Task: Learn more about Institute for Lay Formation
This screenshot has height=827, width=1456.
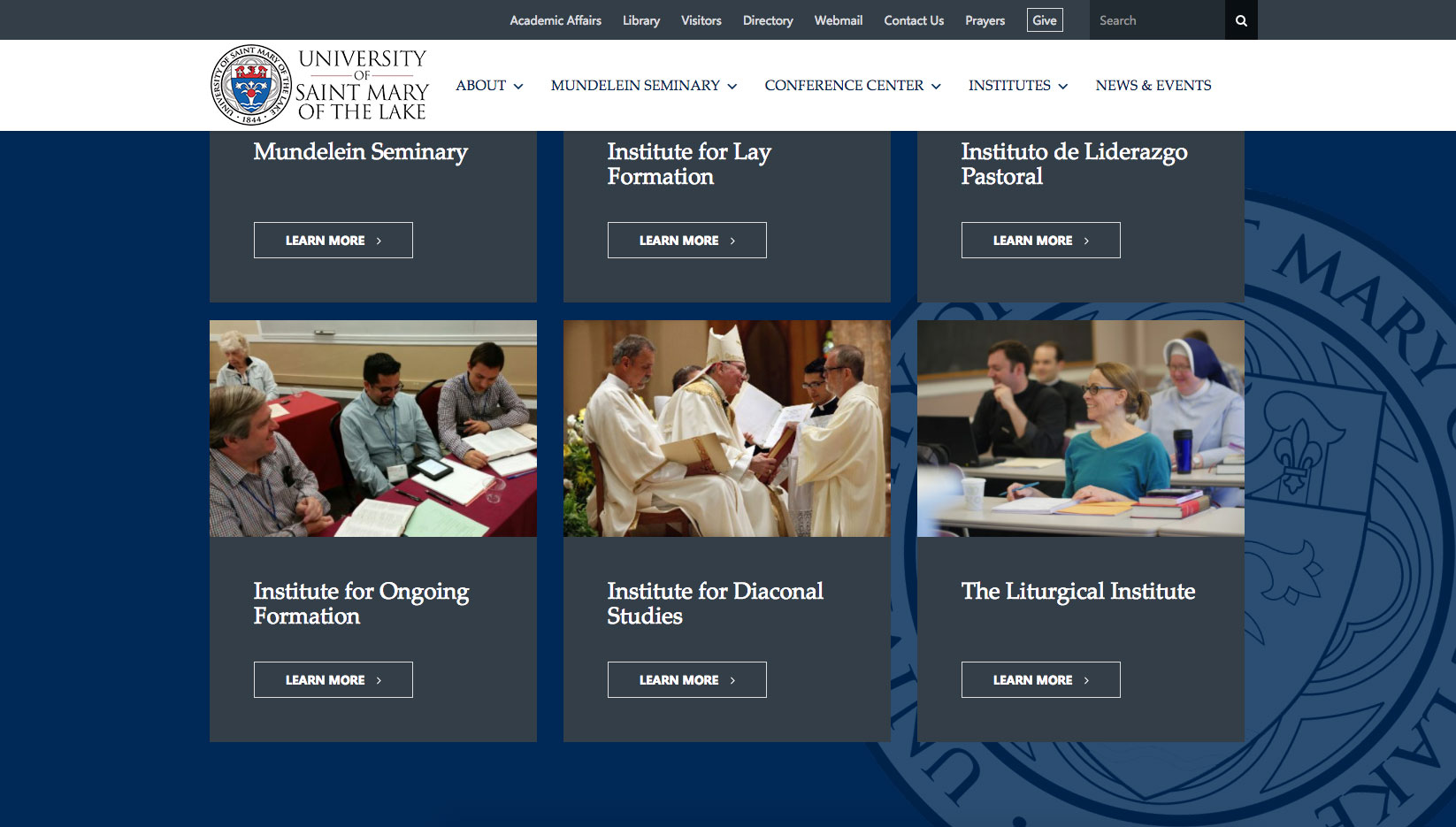Action: click(687, 241)
